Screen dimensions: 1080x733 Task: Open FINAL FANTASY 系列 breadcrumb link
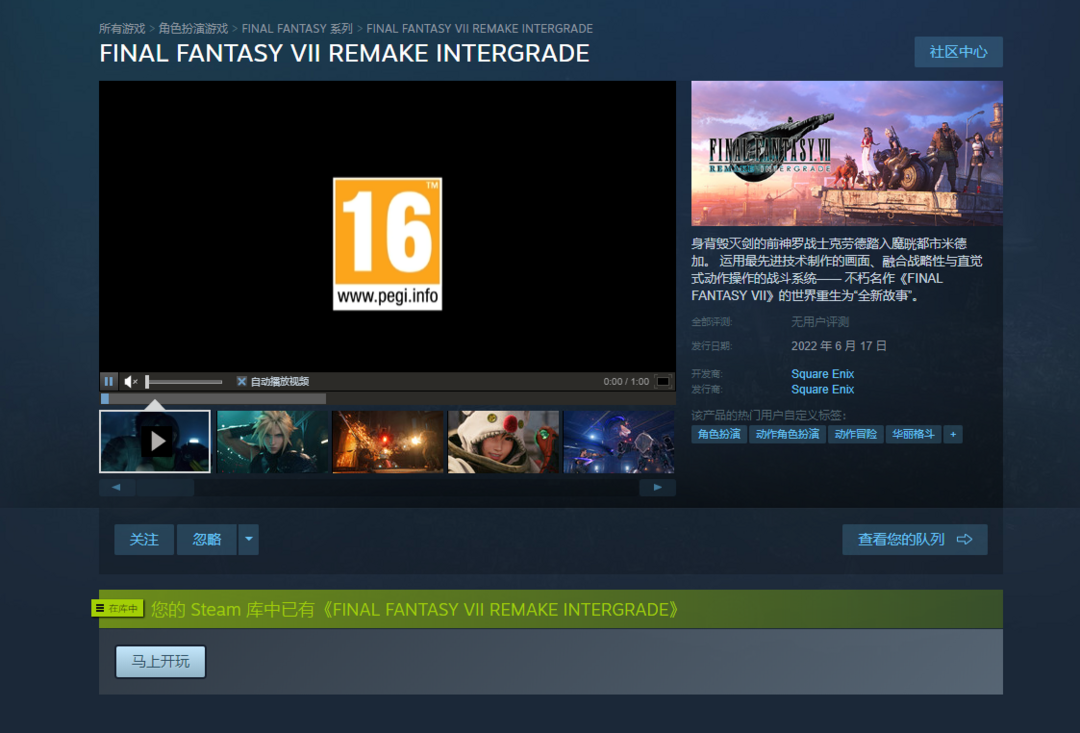297,28
